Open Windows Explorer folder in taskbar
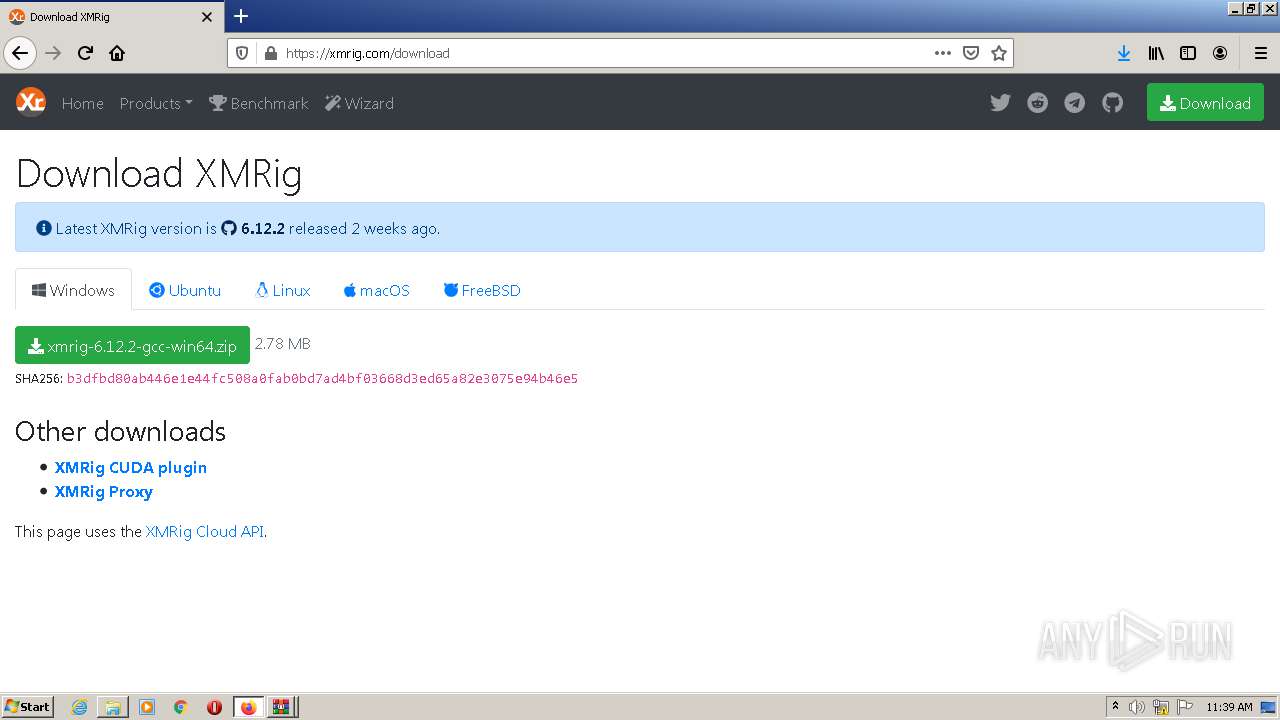The width and height of the screenshot is (1280, 720). 113,707
